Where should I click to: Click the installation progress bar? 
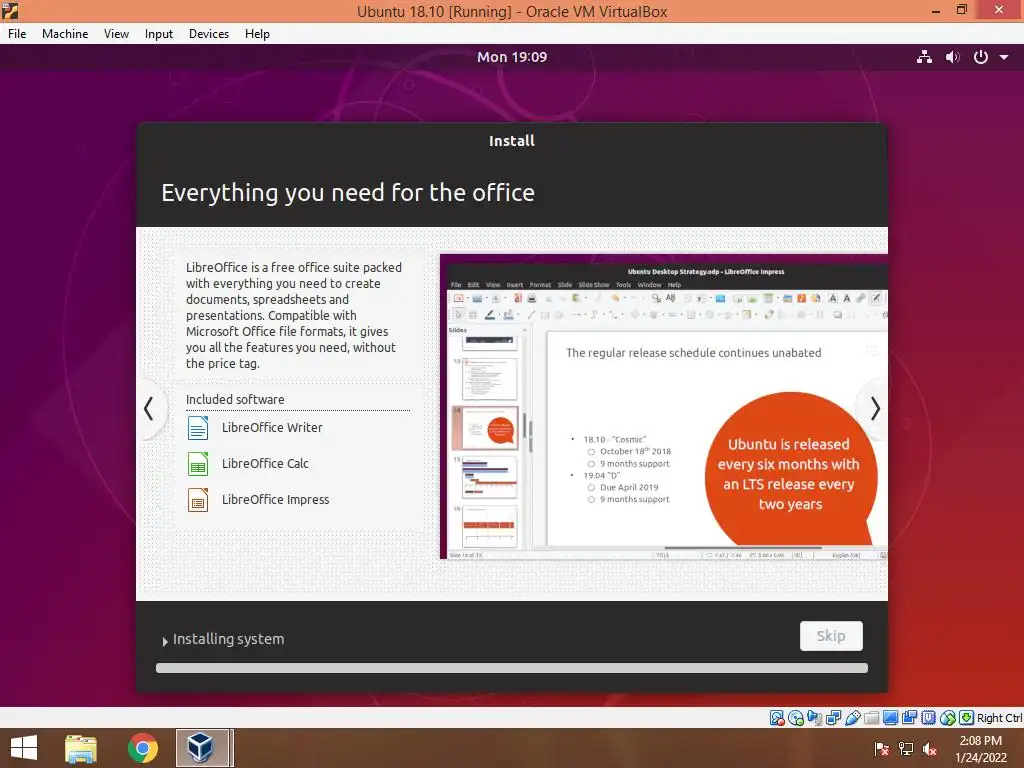tap(512, 668)
